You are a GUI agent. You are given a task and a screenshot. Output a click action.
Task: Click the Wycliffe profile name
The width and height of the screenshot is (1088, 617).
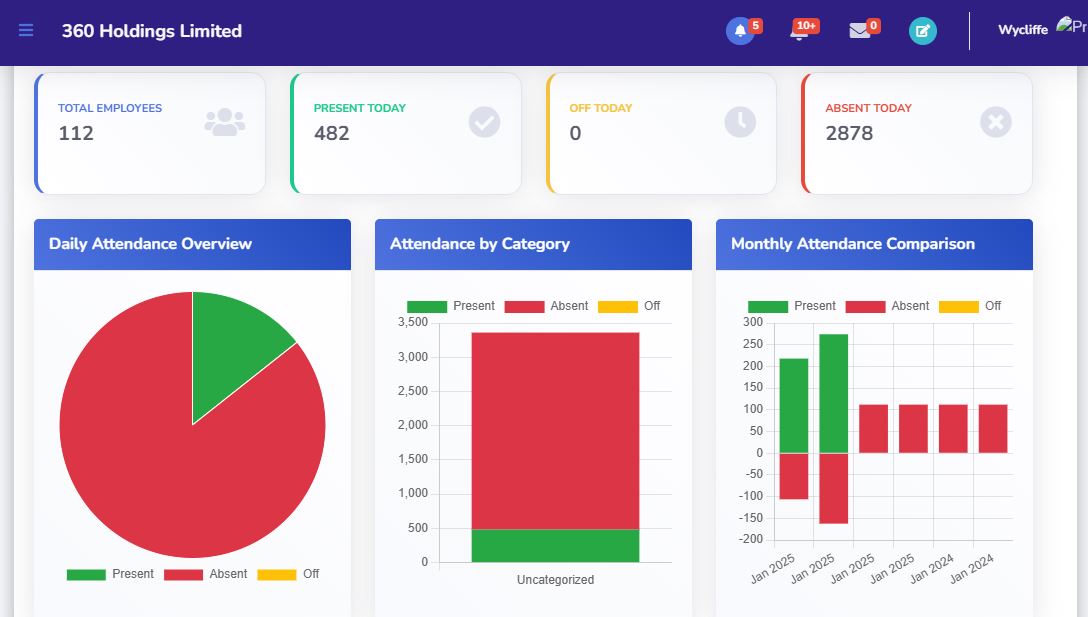1021,30
